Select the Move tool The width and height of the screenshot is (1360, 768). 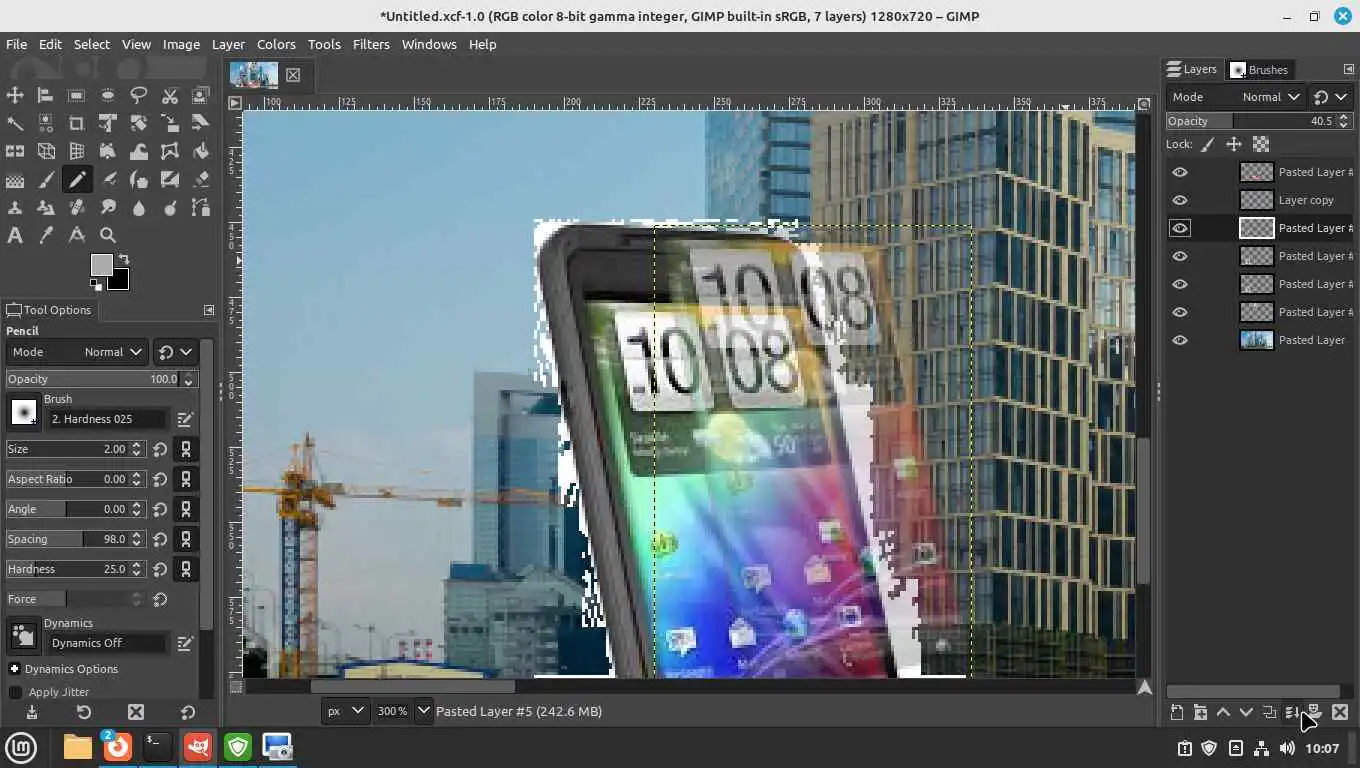(x=15, y=95)
